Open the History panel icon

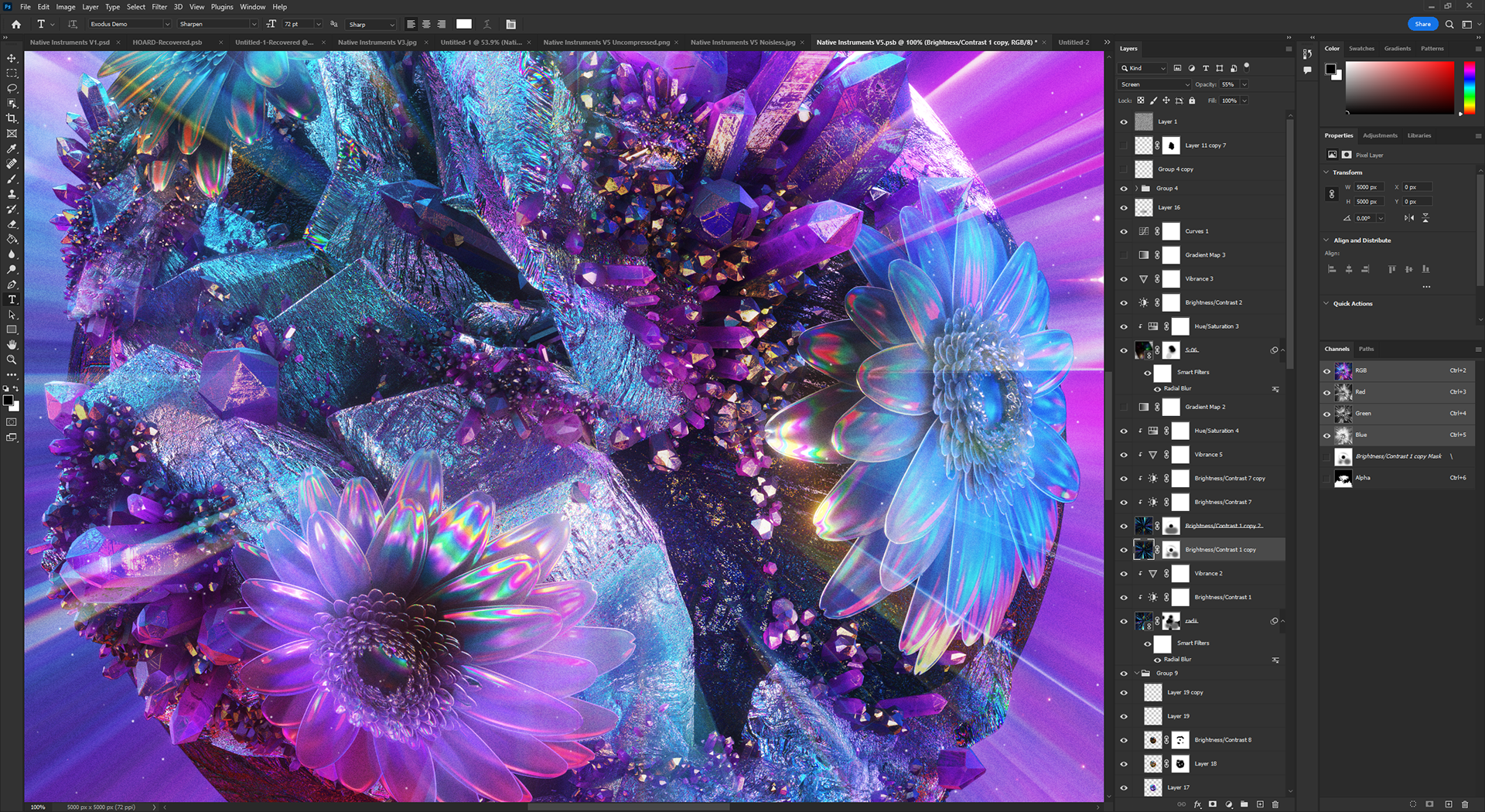tap(1307, 54)
